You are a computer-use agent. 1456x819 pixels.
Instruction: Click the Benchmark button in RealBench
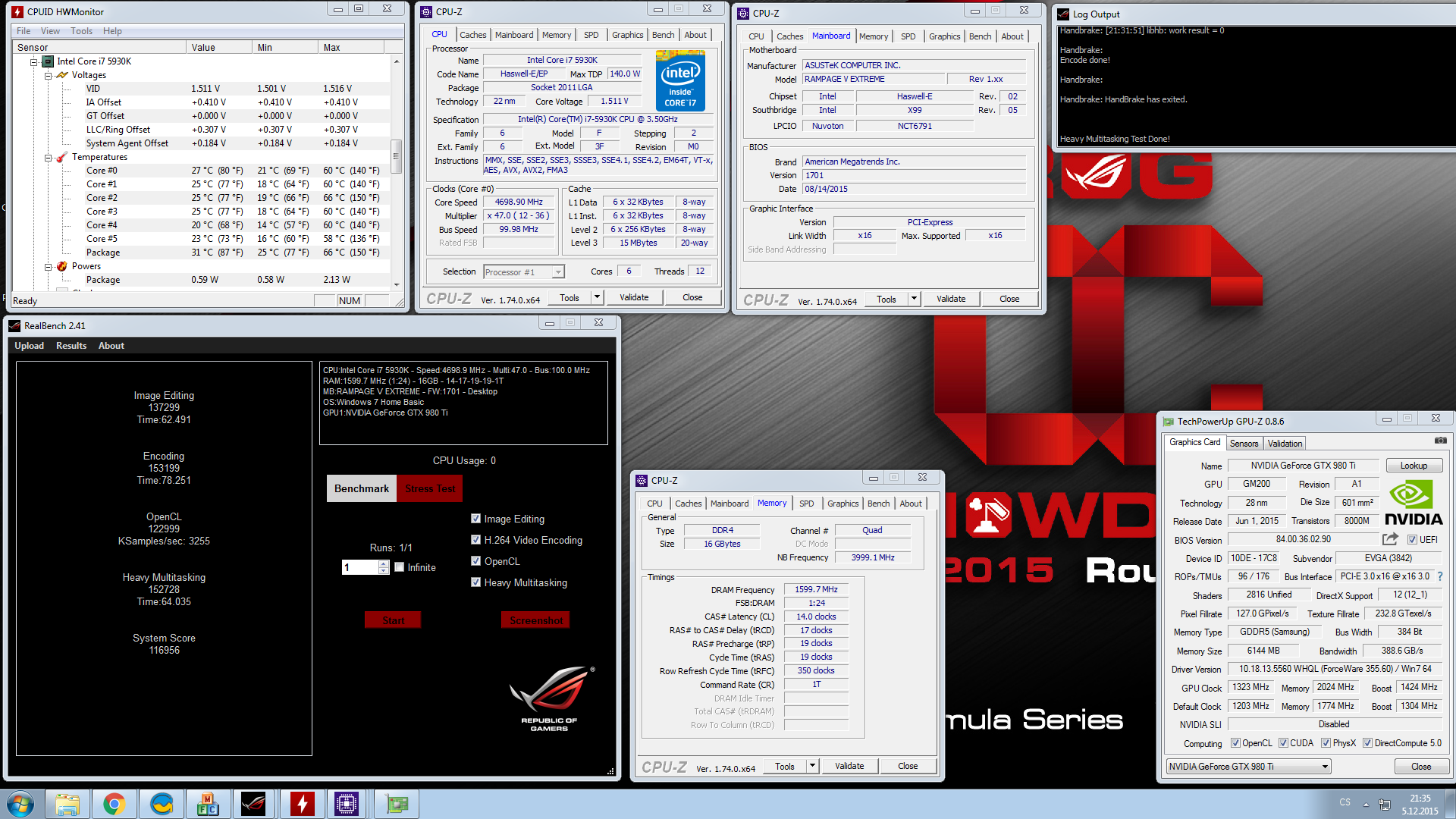(362, 488)
